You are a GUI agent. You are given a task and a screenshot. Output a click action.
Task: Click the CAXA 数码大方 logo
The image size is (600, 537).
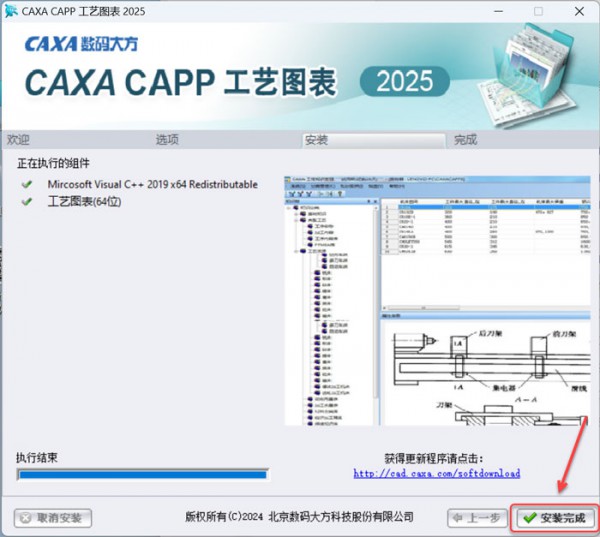tap(81, 44)
